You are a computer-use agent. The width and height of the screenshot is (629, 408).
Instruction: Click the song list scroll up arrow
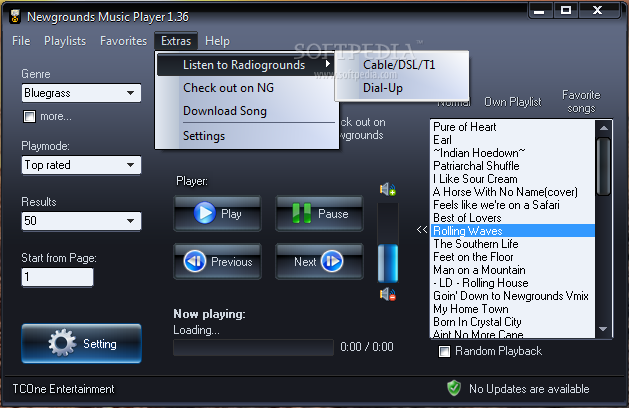click(x=603, y=128)
